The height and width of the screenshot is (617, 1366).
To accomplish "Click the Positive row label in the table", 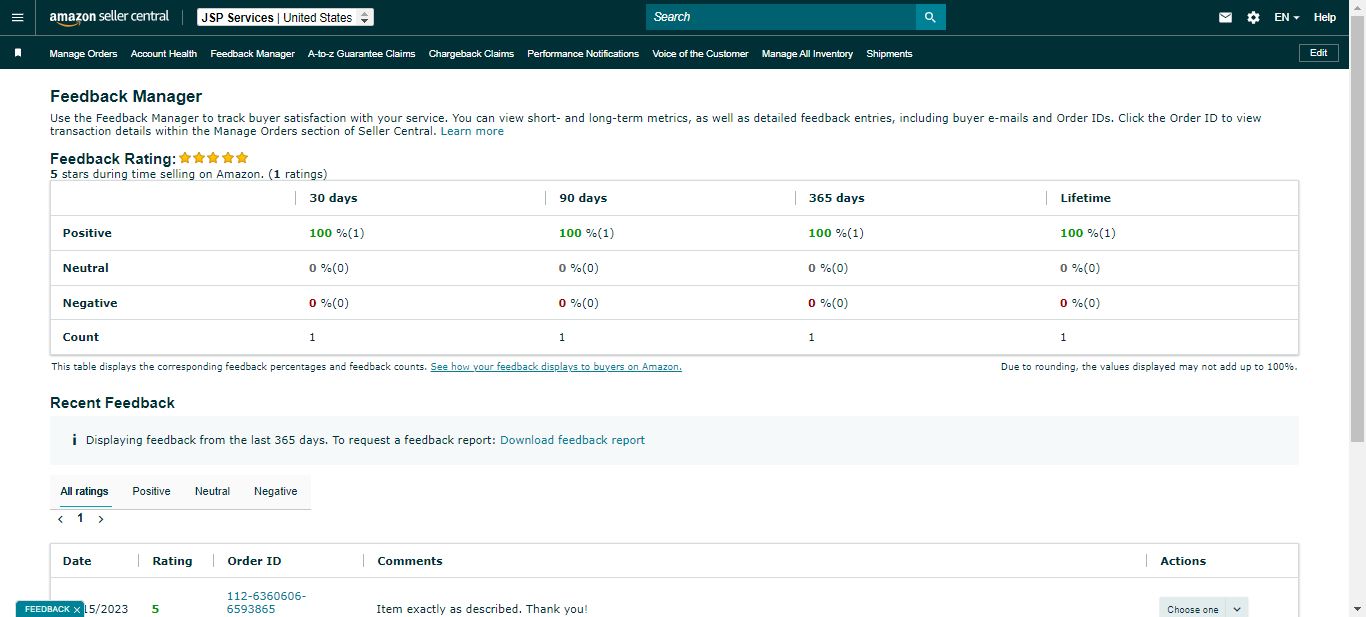I will [87, 233].
